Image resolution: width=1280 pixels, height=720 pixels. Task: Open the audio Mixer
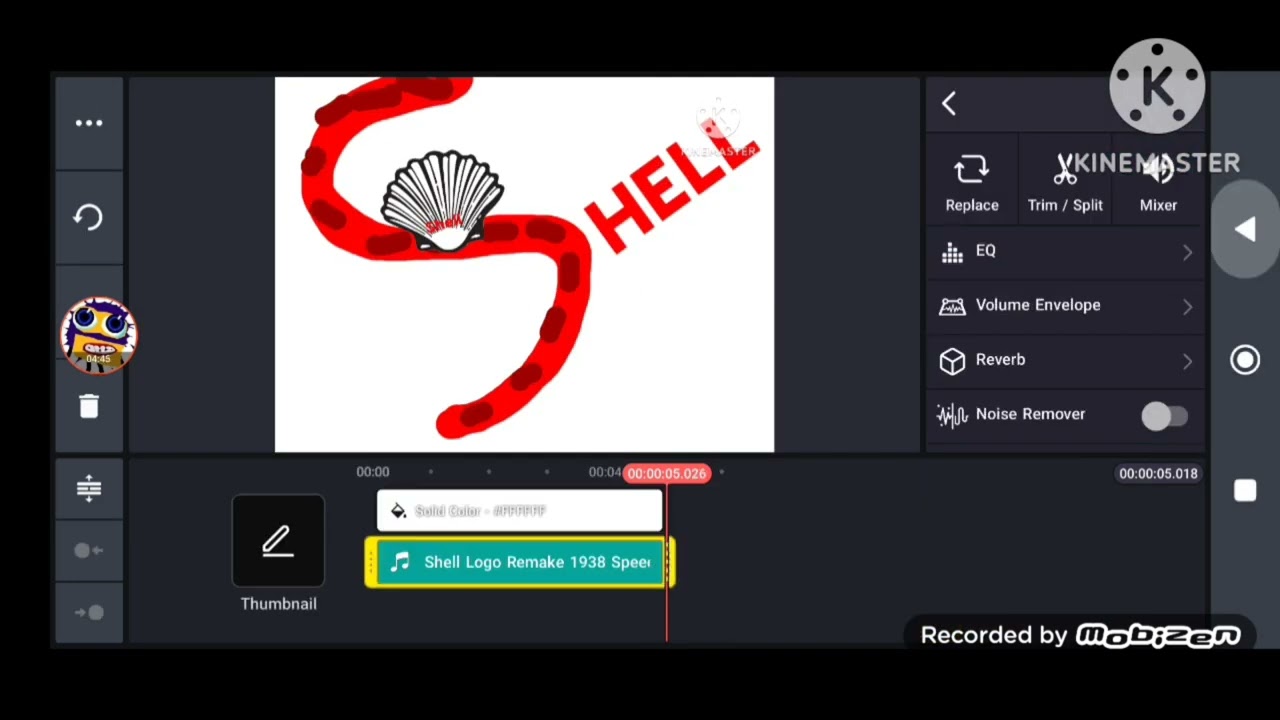point(1158,184)
